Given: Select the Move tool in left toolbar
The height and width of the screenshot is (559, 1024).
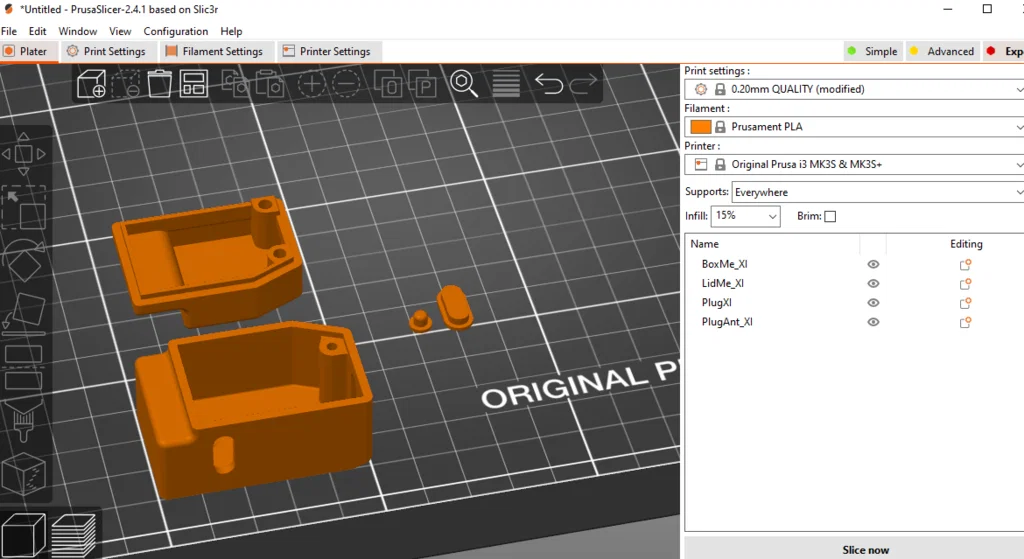Looking at the screenshot, I should coord(24,154).
